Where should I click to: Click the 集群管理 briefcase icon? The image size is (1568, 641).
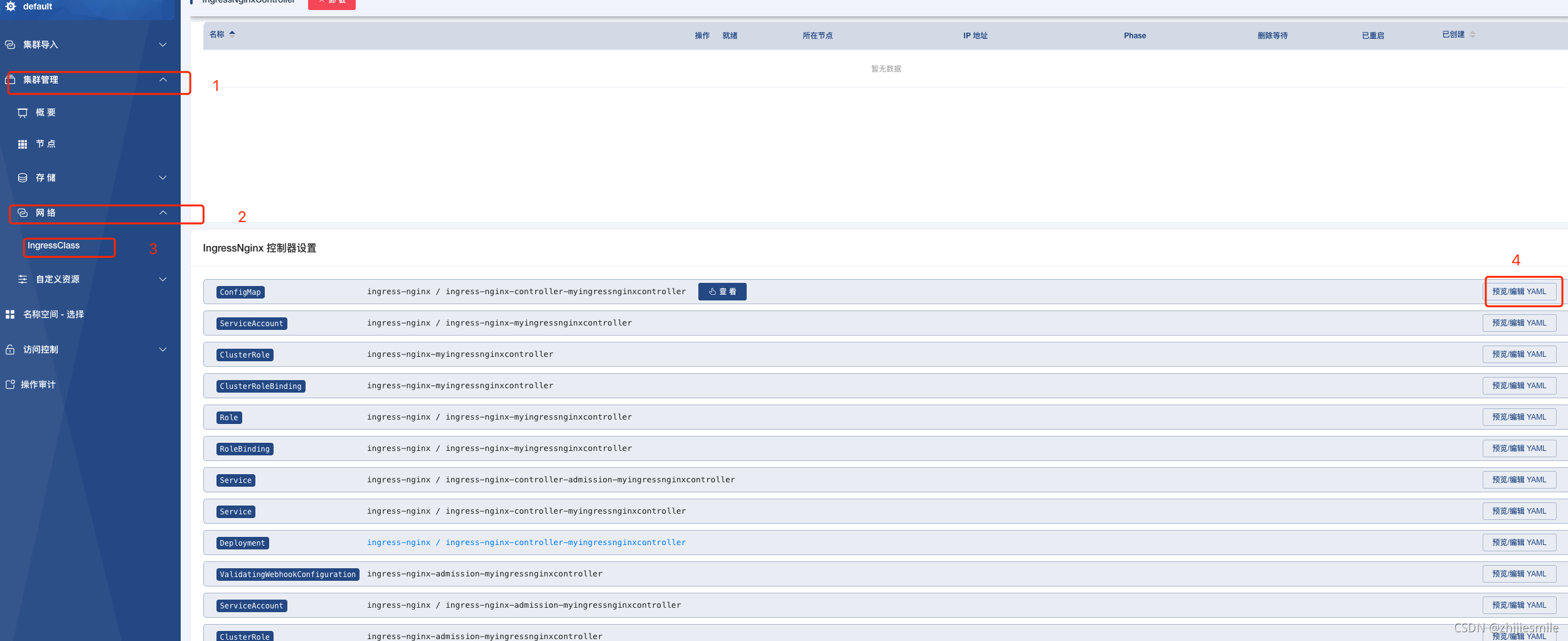click(10, 80)
